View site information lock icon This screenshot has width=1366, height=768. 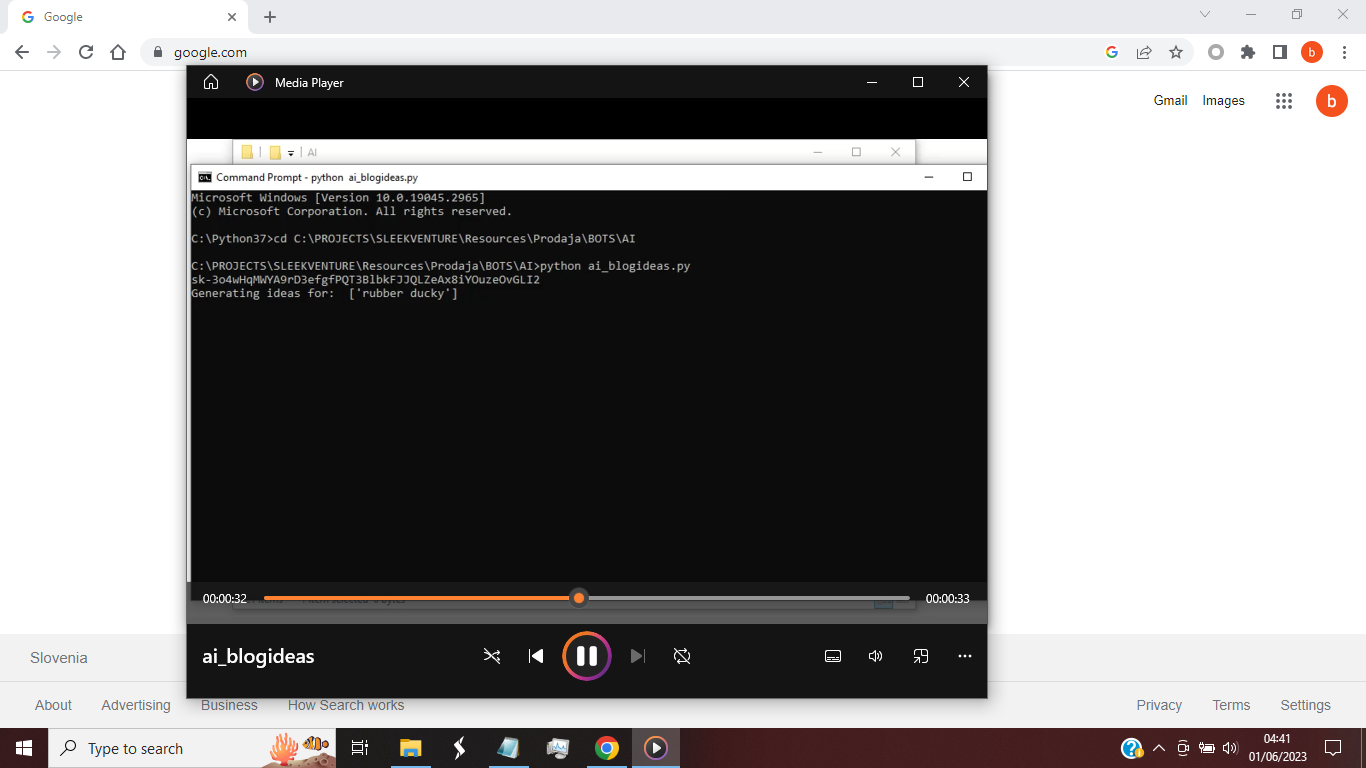(157, 52)
